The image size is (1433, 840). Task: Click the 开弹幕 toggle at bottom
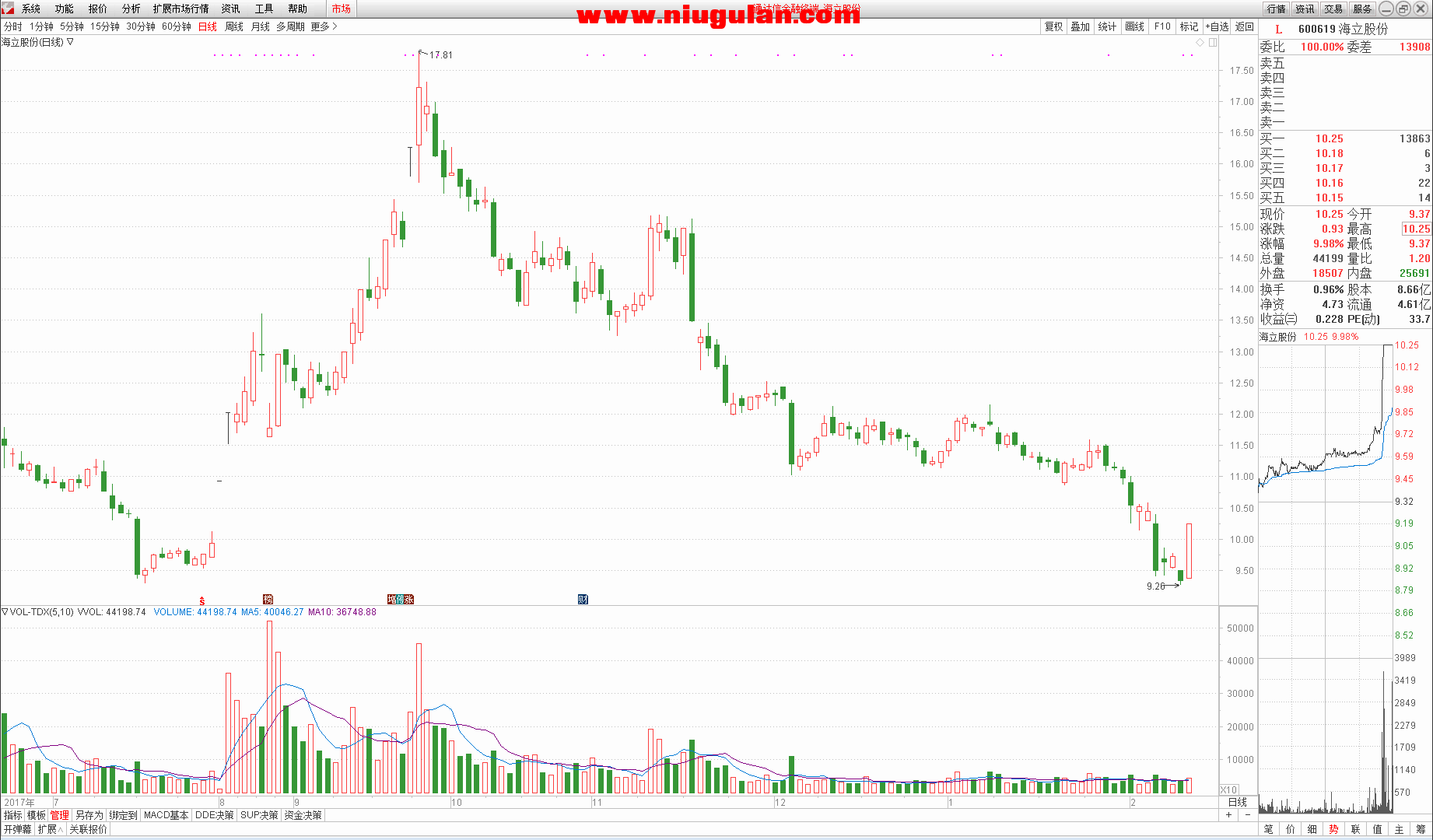[18, 829]
